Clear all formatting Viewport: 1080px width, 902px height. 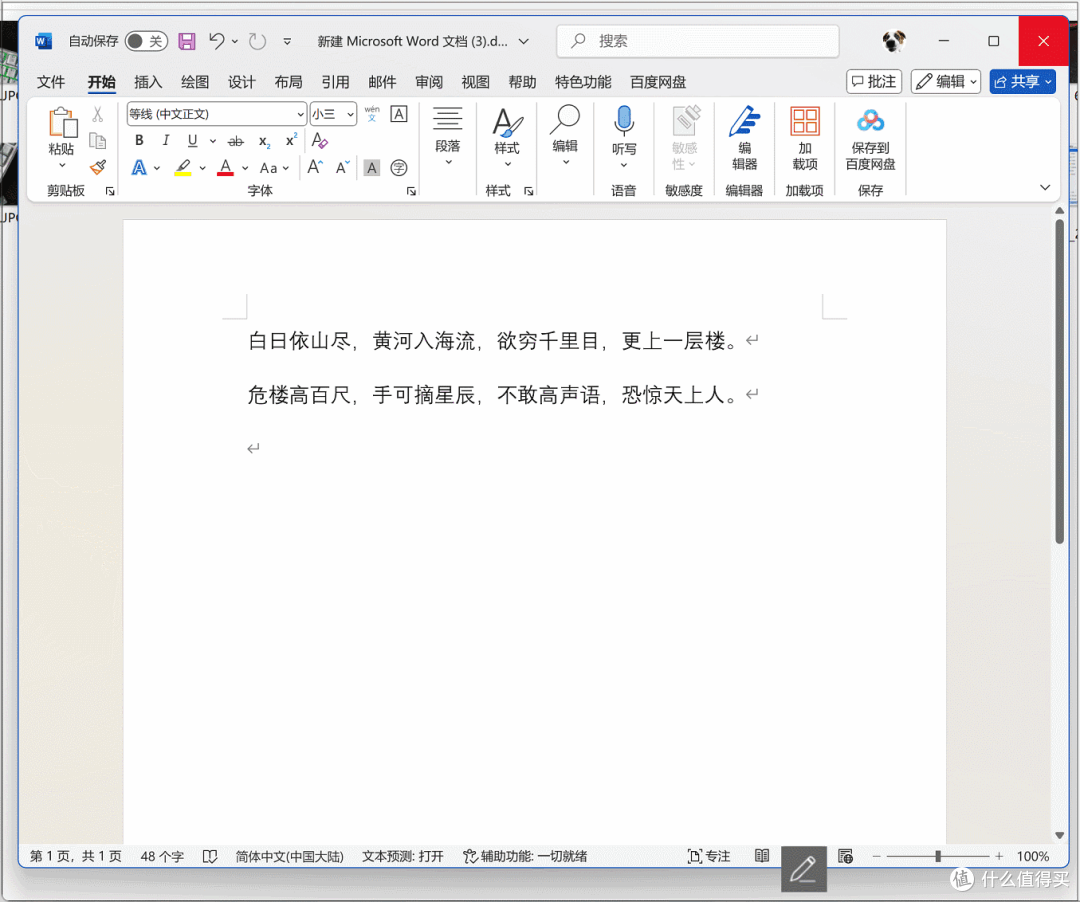320,140
